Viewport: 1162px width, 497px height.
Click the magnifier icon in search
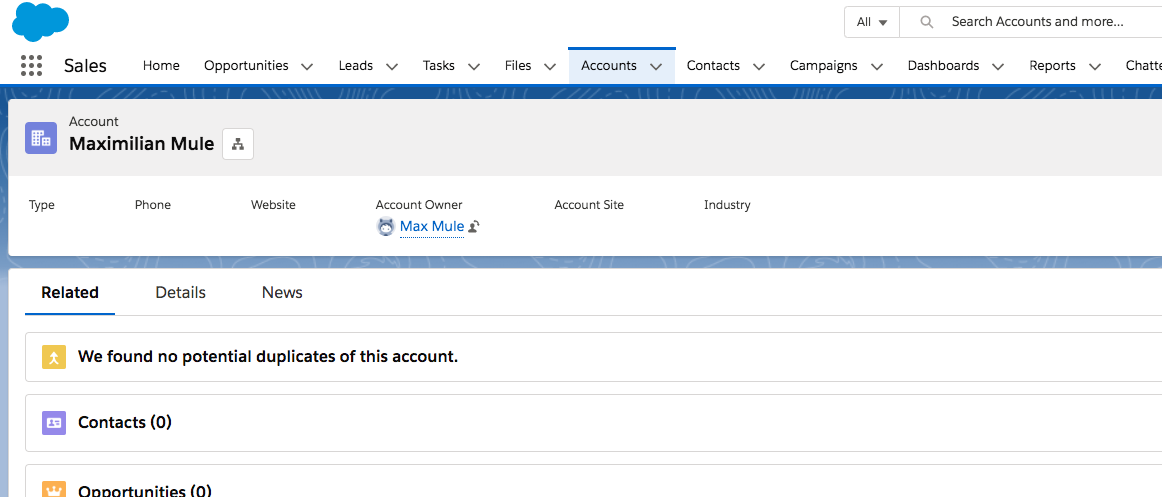pyautogui.click(x=926, y=22)
